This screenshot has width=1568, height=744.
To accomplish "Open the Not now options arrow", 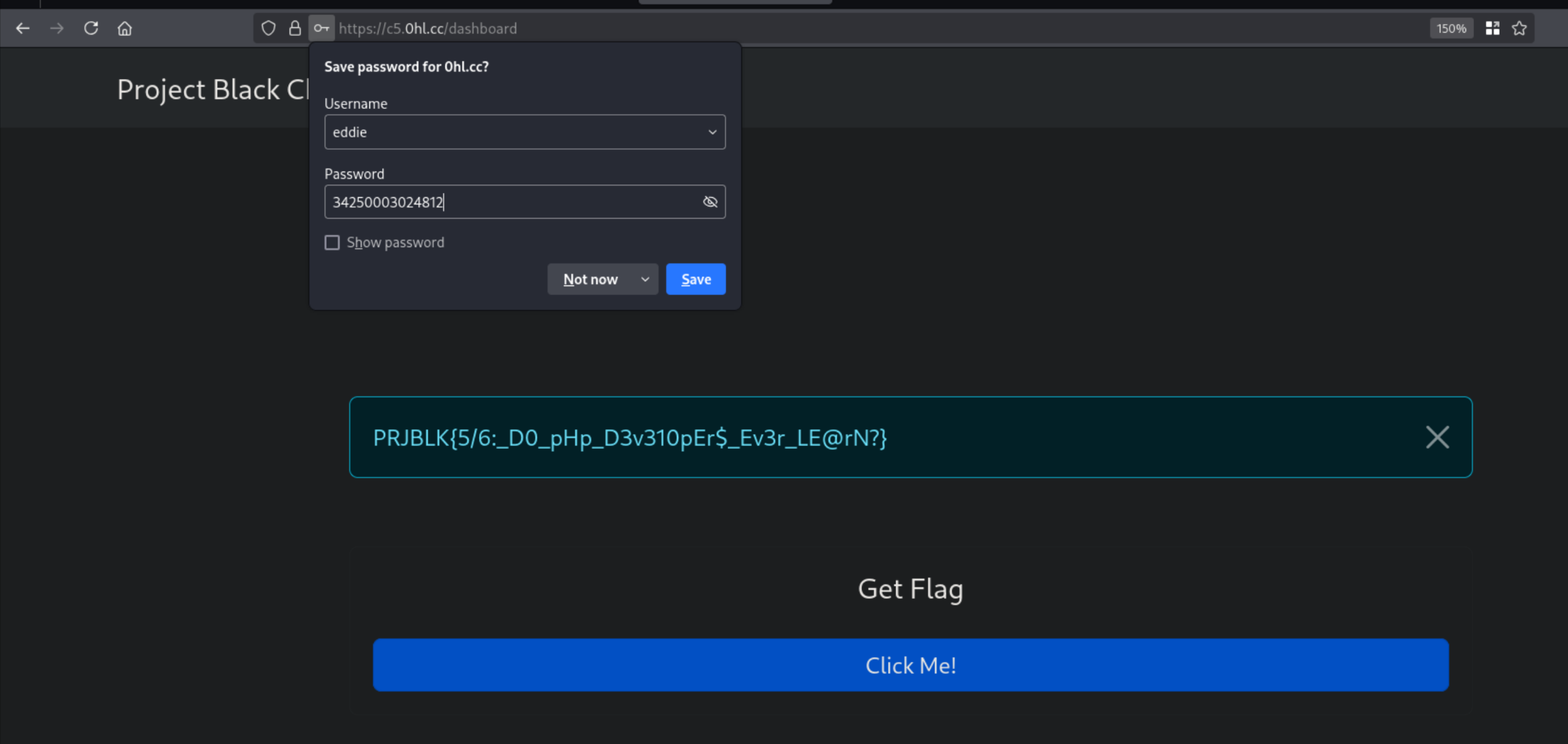I will coord(645,280).
